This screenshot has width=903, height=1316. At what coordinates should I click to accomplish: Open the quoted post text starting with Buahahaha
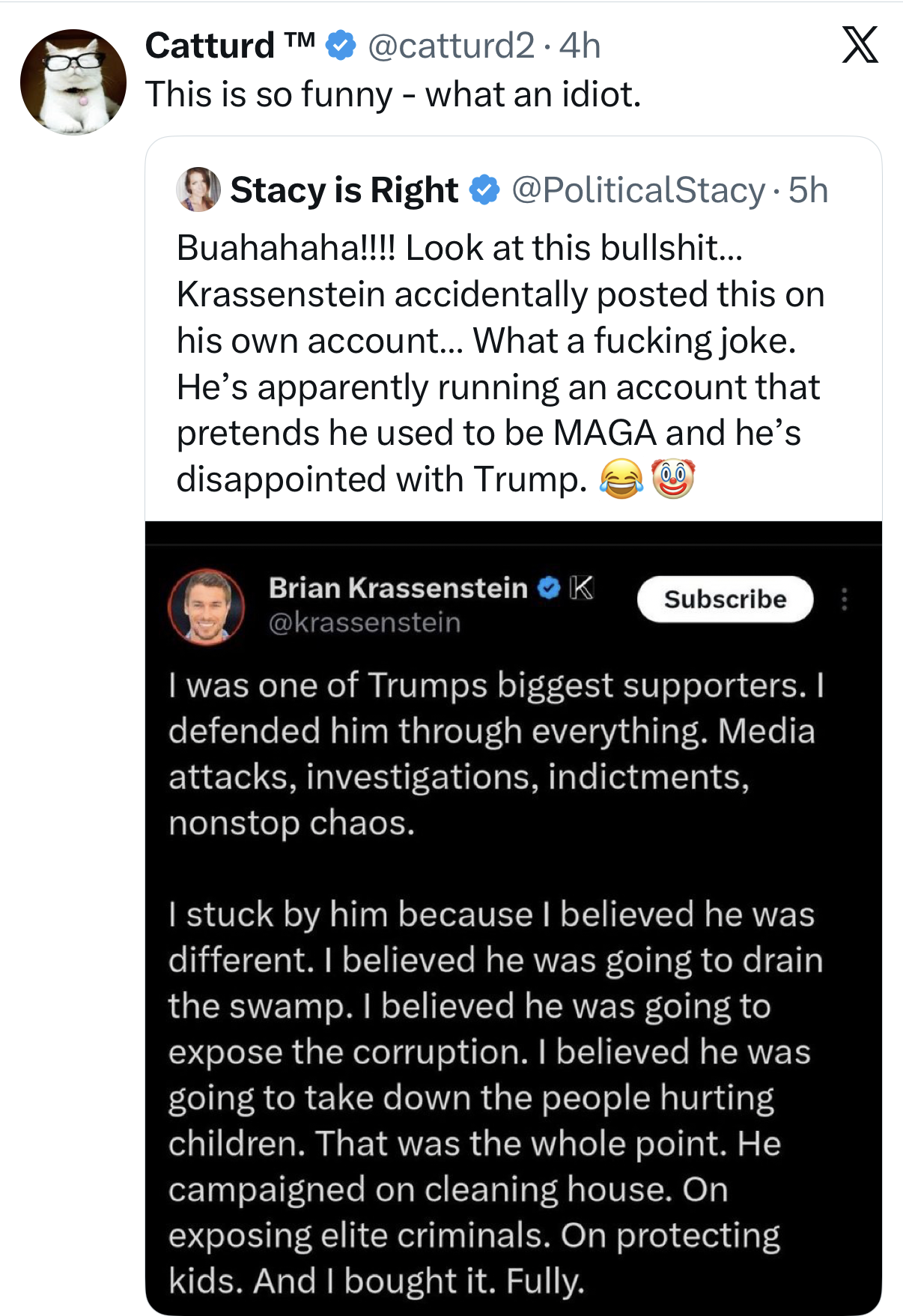coord(499,363)
